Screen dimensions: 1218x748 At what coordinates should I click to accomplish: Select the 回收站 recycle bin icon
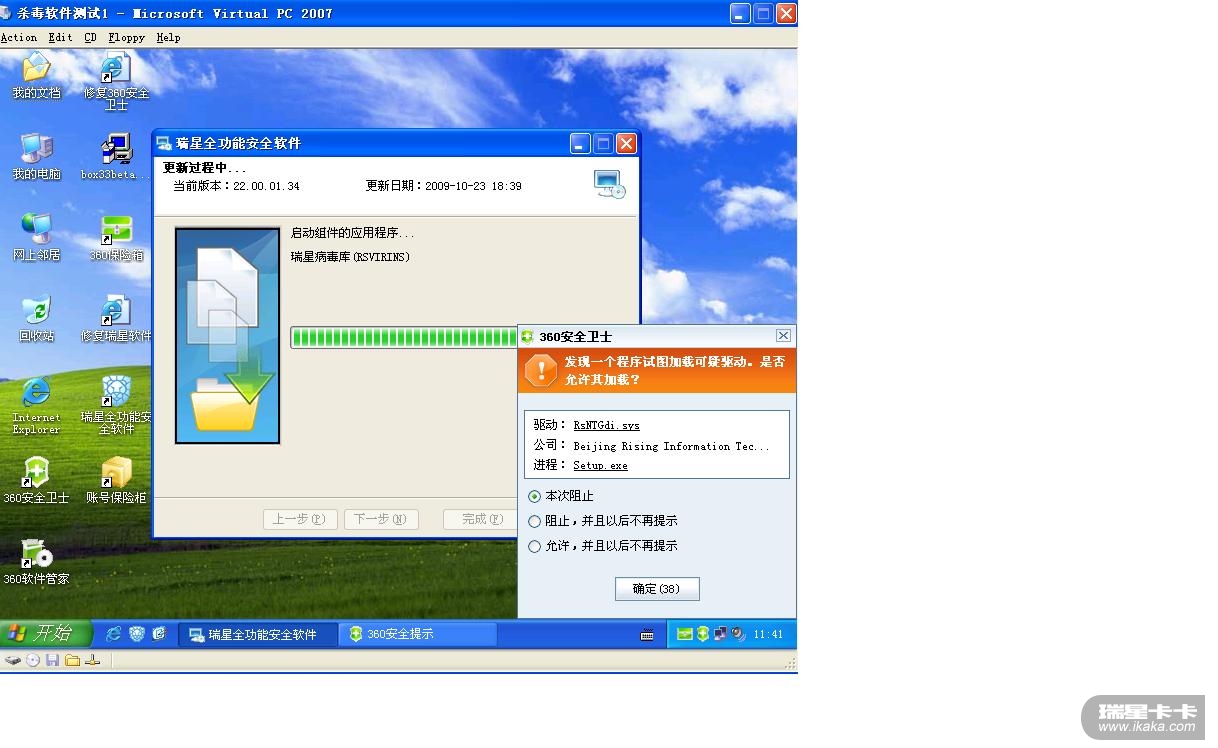36,319
